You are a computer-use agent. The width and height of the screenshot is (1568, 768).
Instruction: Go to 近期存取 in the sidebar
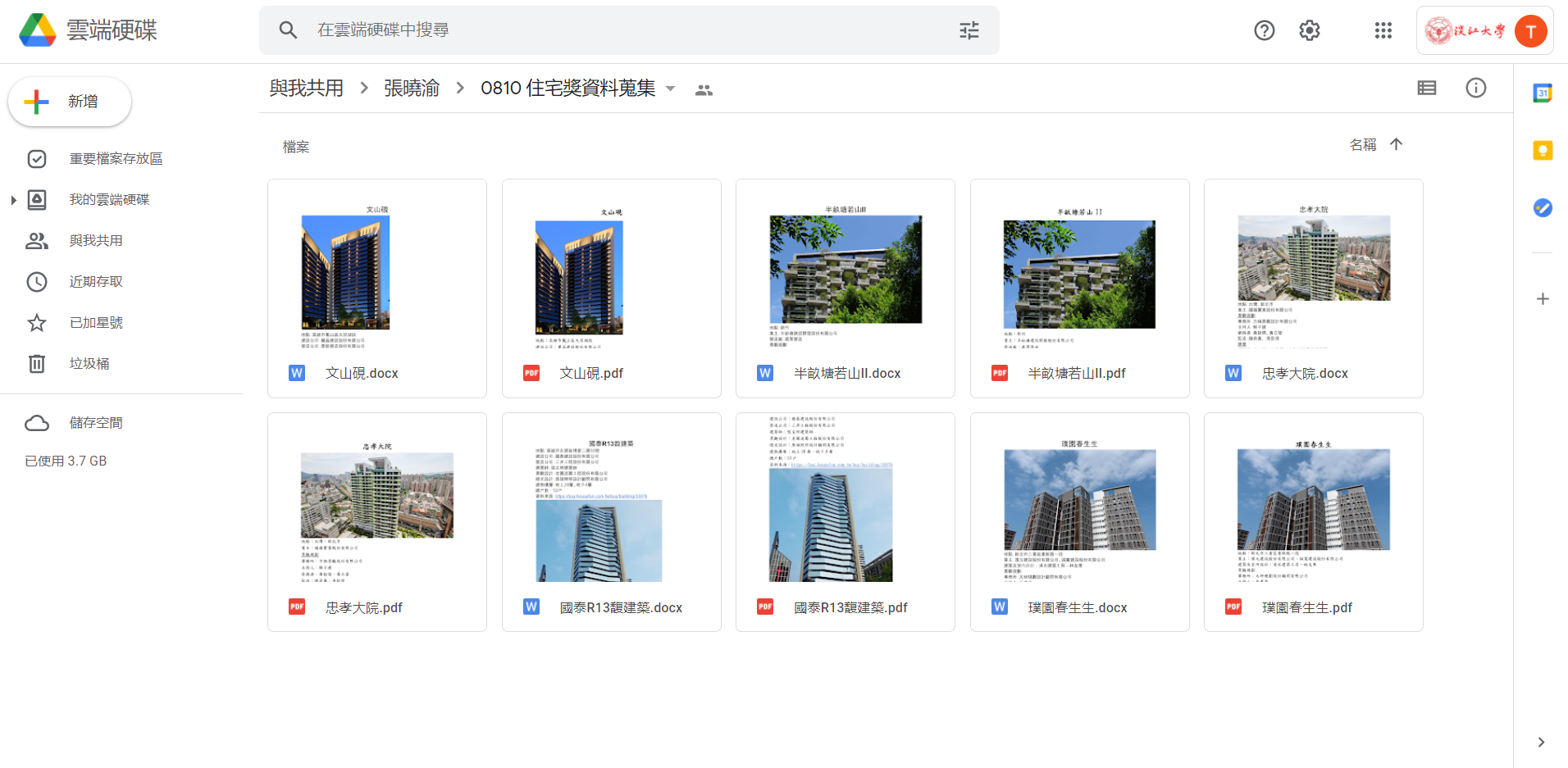96,282
